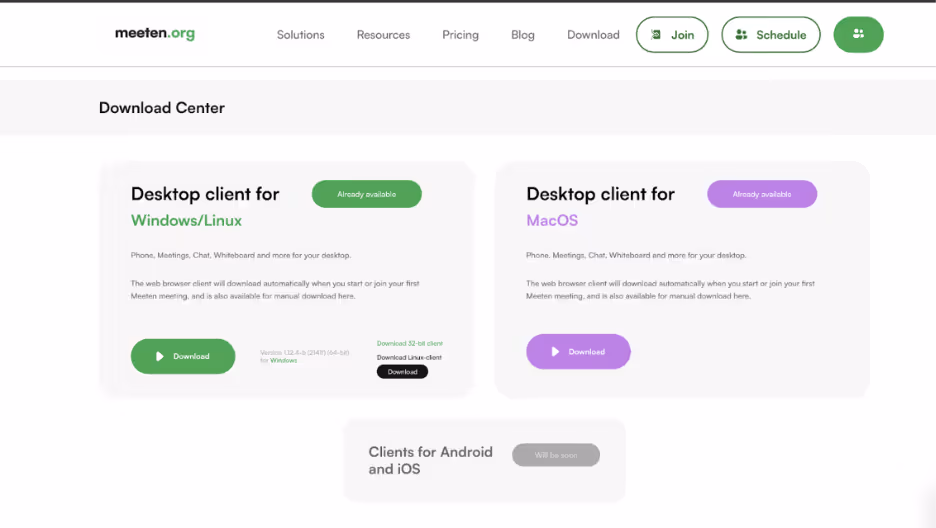This screenshot has height=528, width=936.
Task: Click the MacOS purple heading text
Action: click(x=552, y=220)
